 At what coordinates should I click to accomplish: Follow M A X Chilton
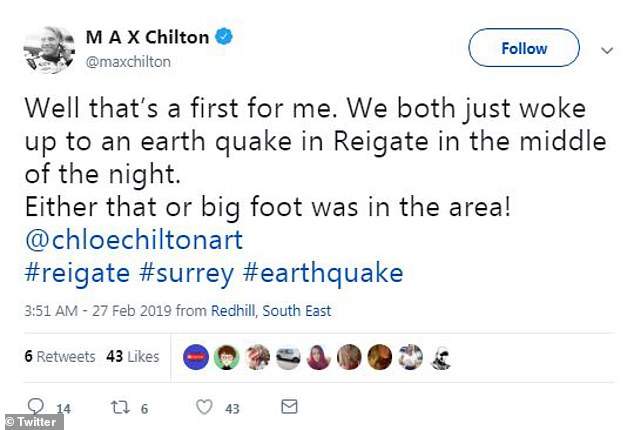[x=523, y=48]
